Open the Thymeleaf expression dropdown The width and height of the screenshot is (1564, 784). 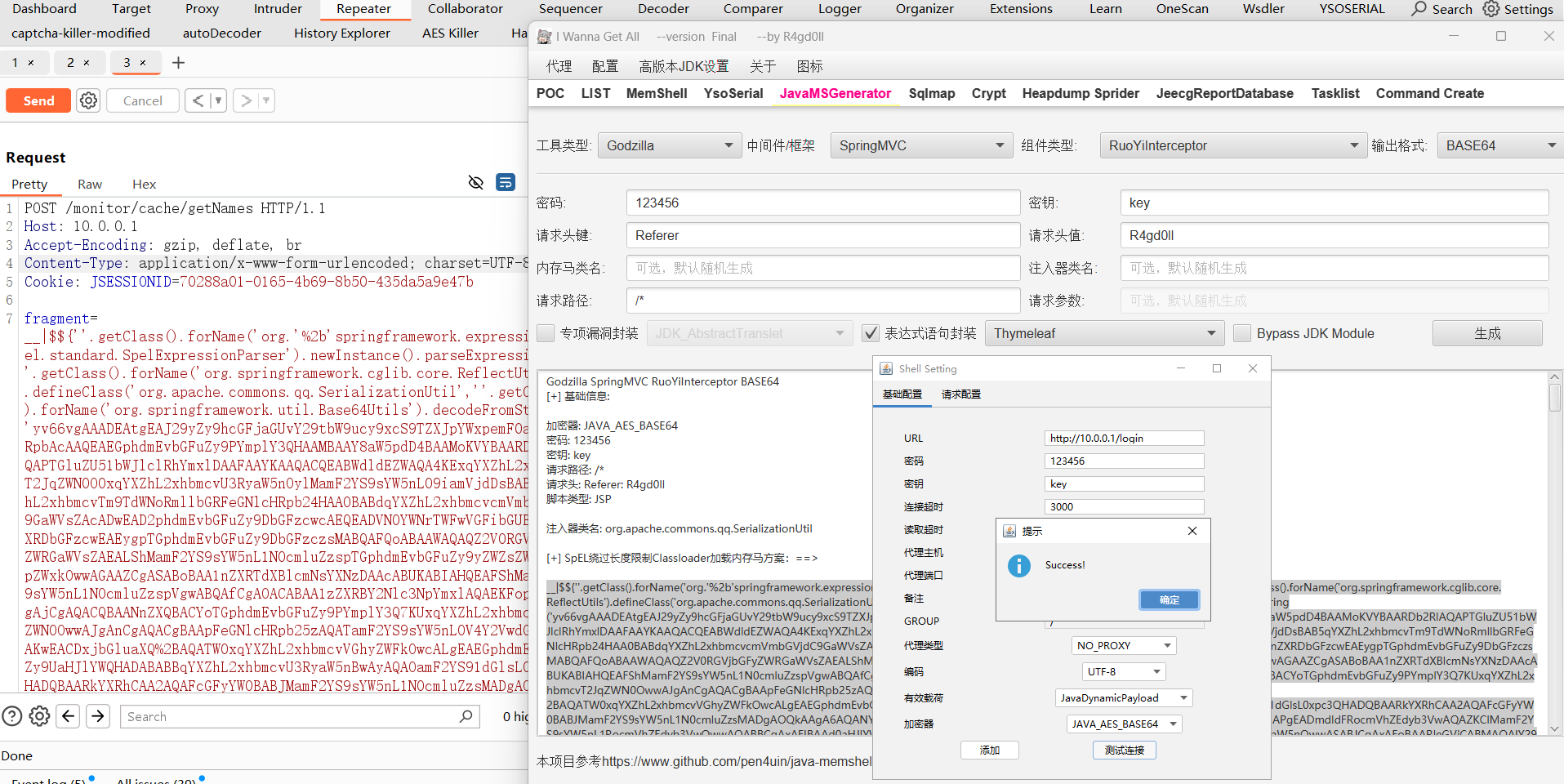tap(1104, 333)
